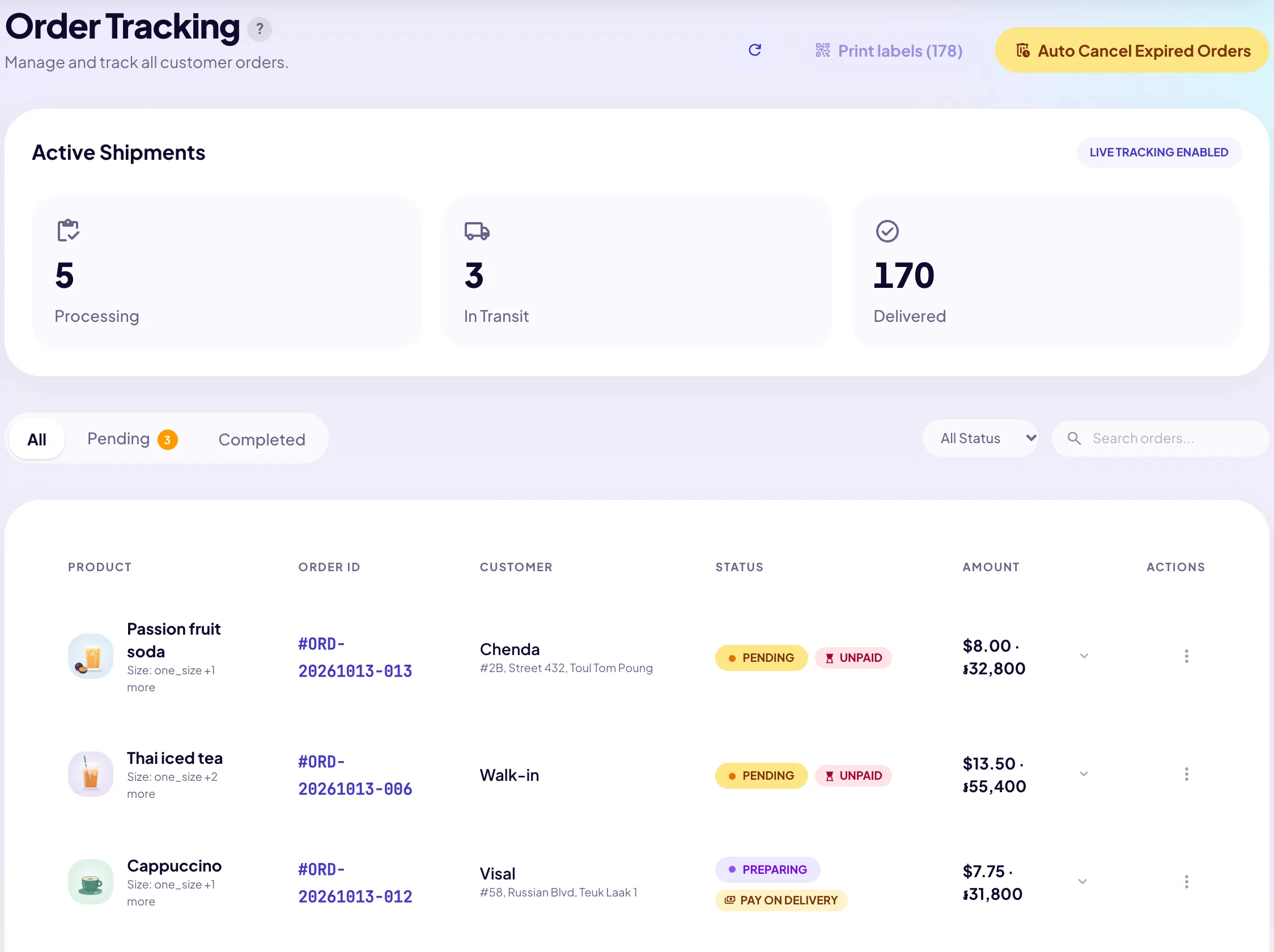The image size is (1274, 952).
Task: Click the Cappuccino product thumbnail
Action: [91, 882]
